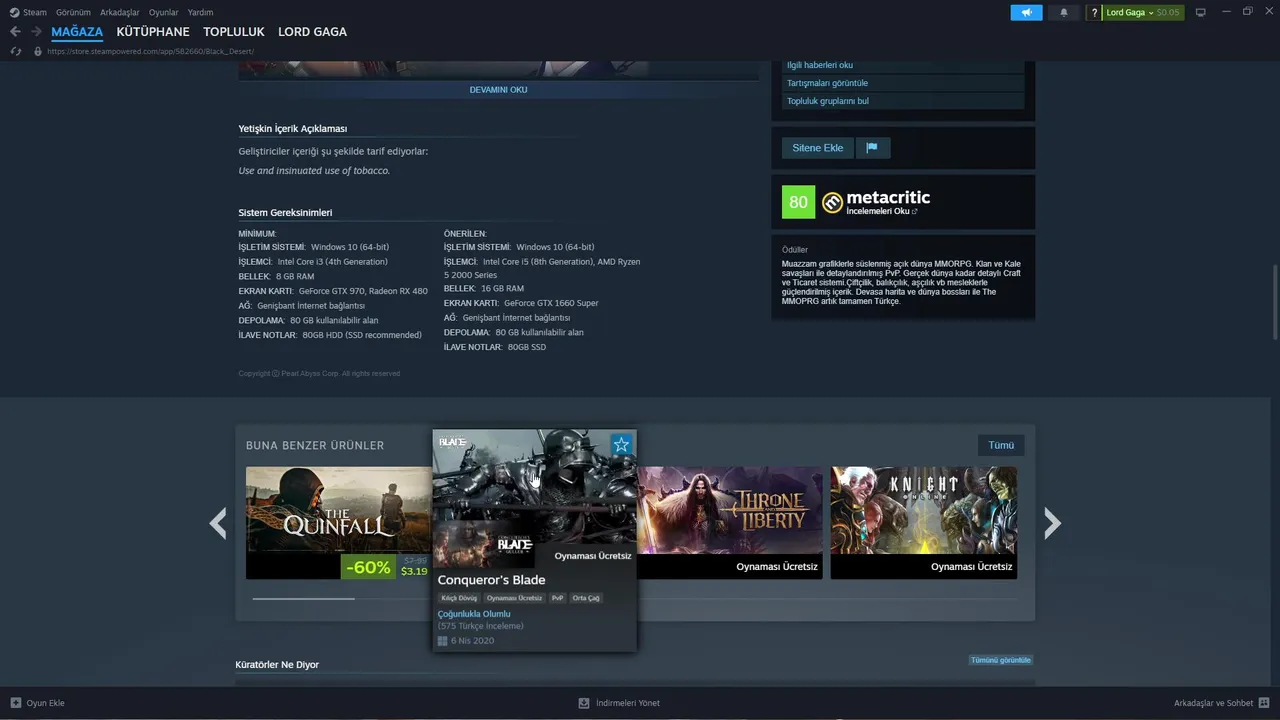Click the padlock icon beside the URL
Viewport: 1280px width, 720px height.
point(38,51)
